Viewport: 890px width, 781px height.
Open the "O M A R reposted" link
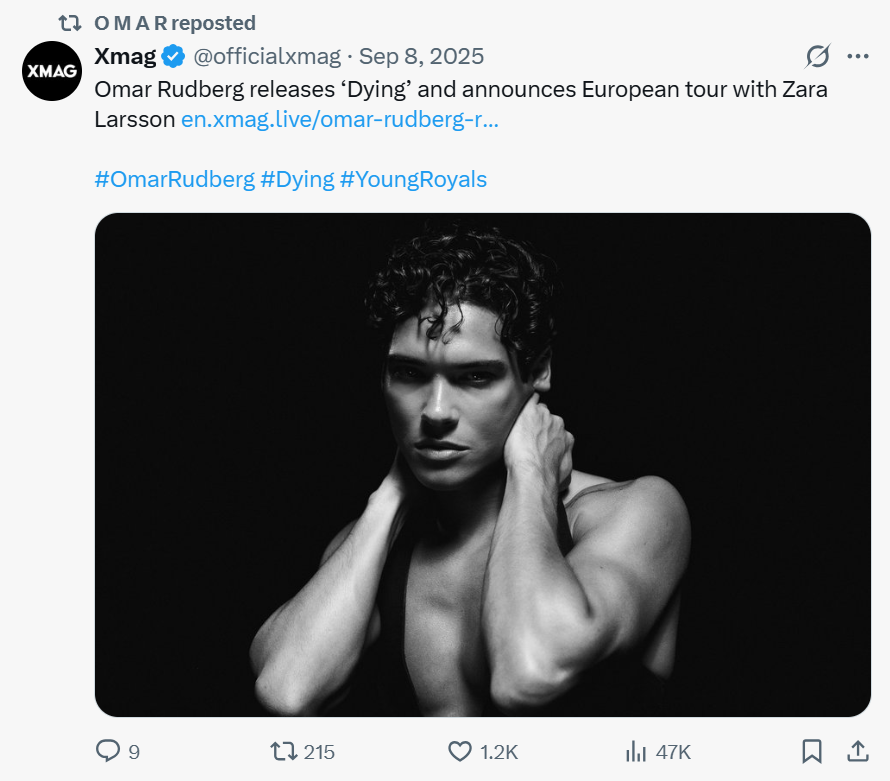(x=174, y=22)
